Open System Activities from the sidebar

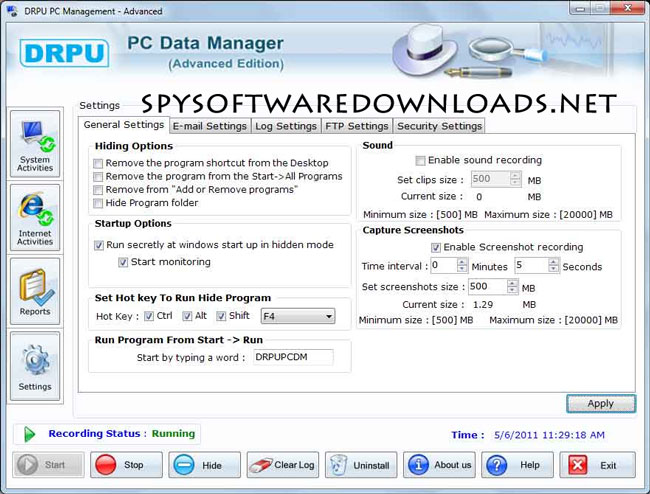[x=35, y=144]
